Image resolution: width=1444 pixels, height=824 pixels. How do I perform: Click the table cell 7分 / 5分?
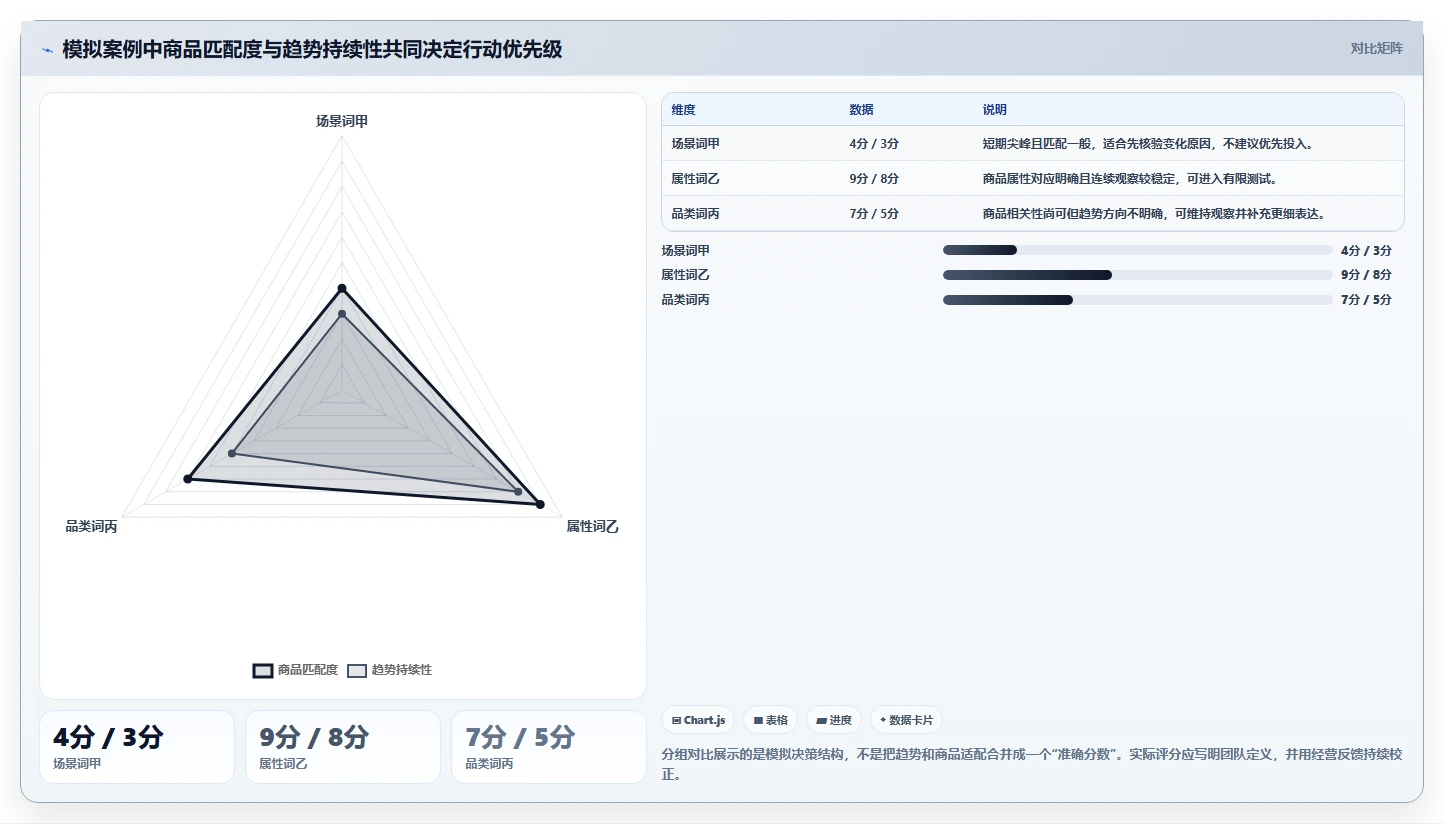(x=874, y=213)
